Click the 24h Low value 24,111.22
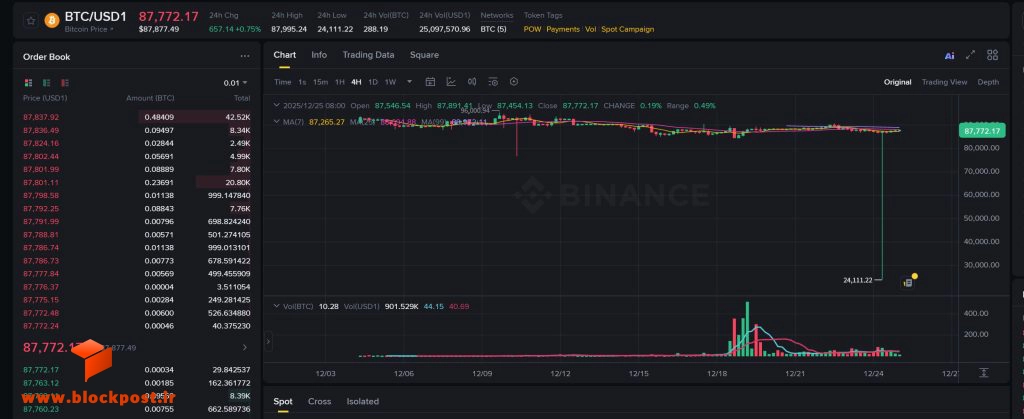The height and width of the screenshot is (419, 1024). pyautogui.click(x=335, y=29)
